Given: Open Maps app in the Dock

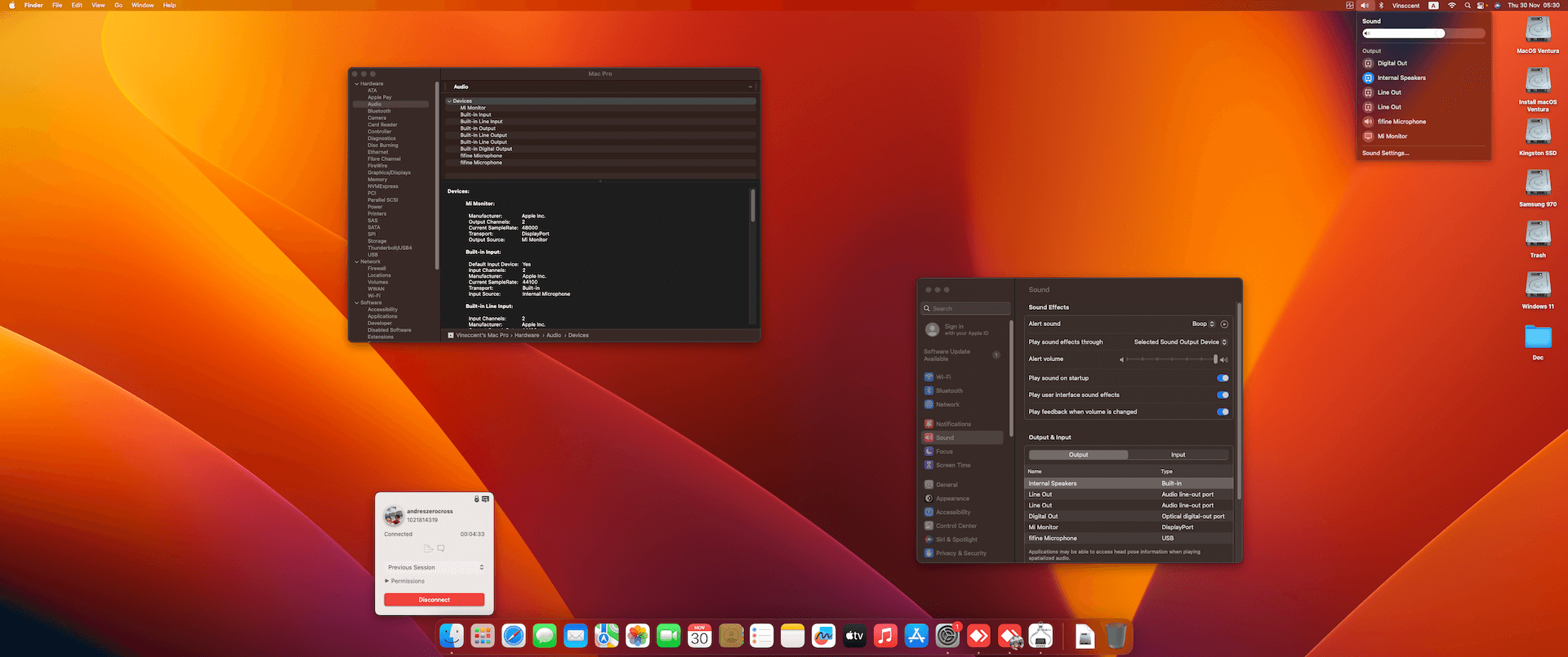Looking at the screenshot, I should [607, 636].
